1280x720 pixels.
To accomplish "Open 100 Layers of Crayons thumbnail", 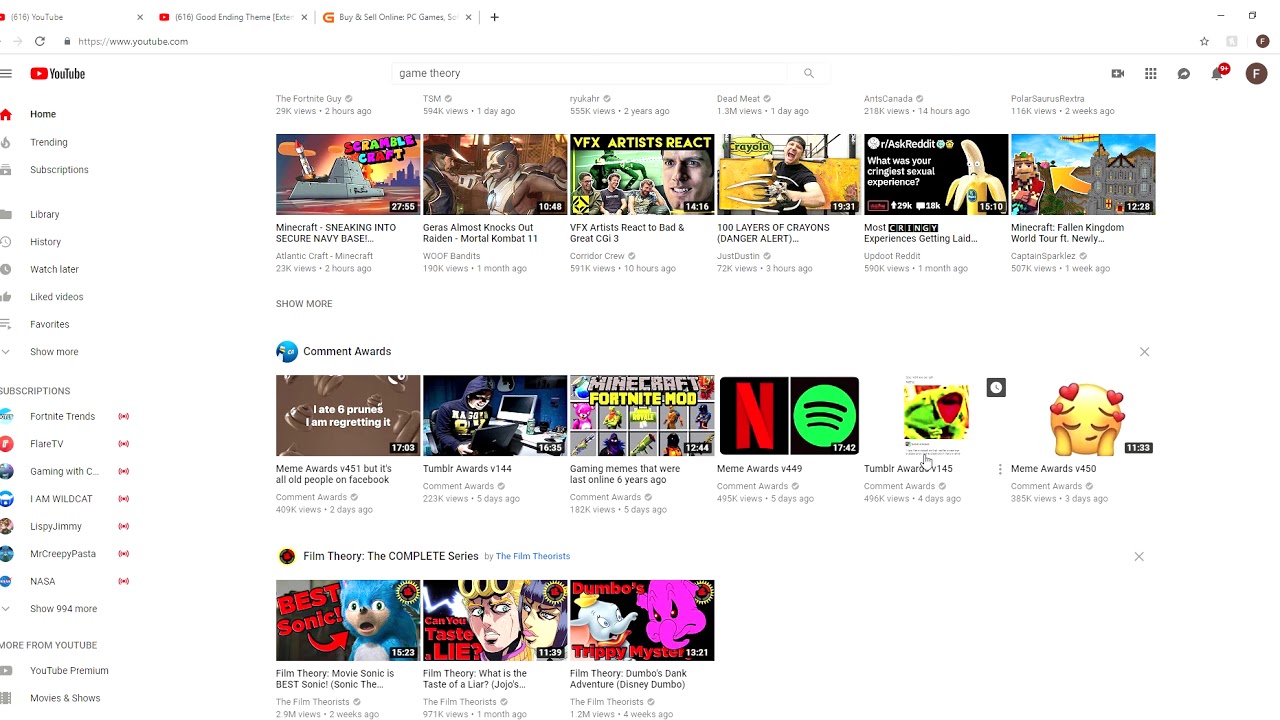I will coord(789,174).
